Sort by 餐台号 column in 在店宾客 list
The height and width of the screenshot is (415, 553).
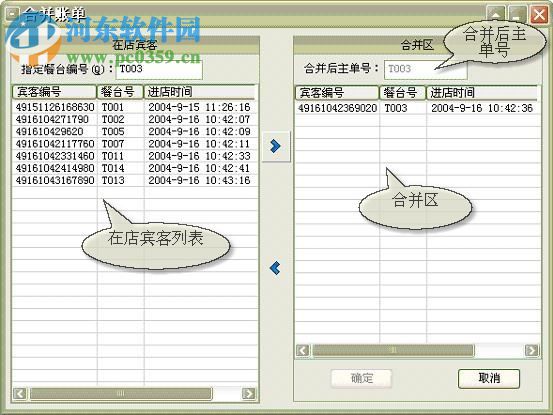click(x=120, y=92)
